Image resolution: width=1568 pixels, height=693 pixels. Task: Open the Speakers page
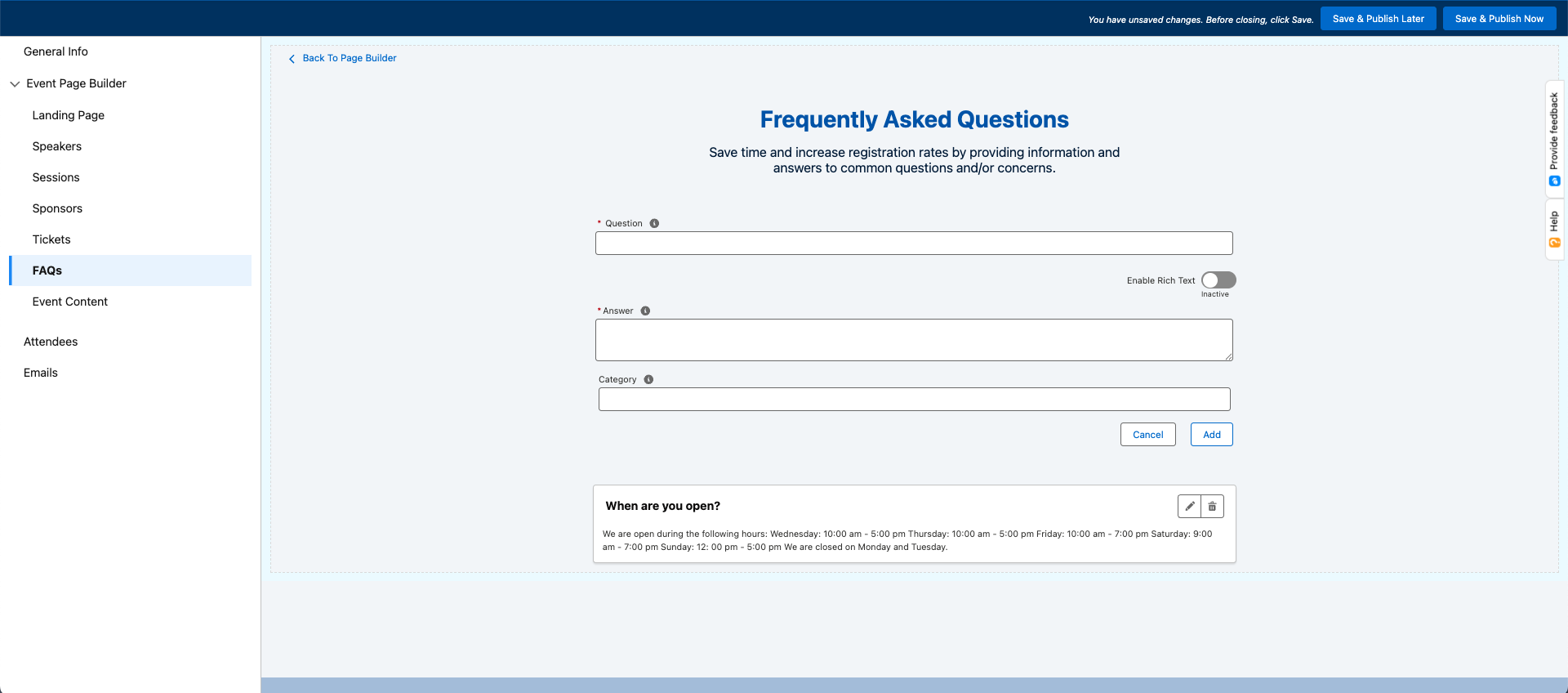57,146
